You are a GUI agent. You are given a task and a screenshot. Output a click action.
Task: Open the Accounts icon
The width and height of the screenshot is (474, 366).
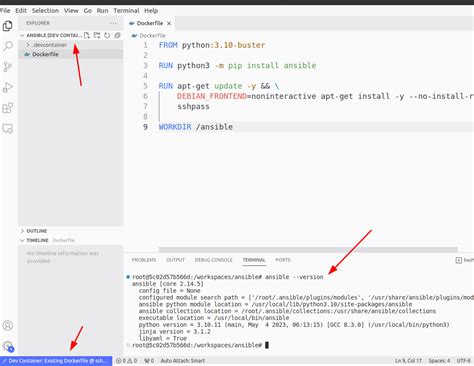(8, 325)
